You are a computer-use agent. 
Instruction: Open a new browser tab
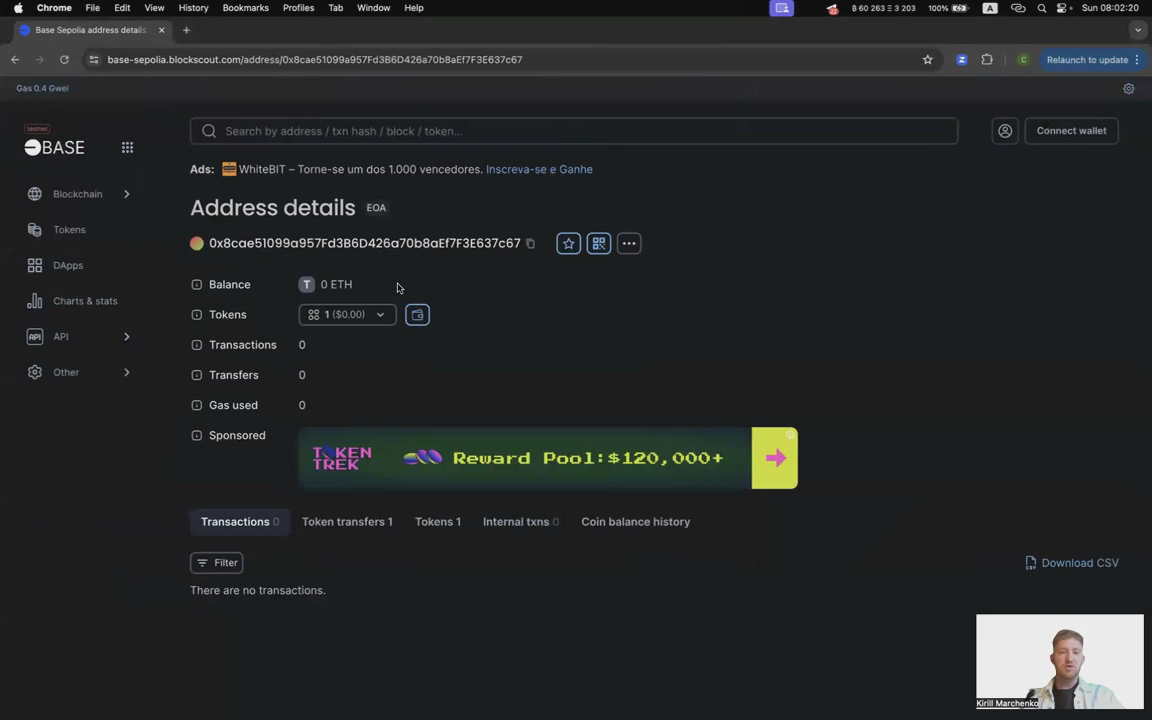(x=186, y=30)
